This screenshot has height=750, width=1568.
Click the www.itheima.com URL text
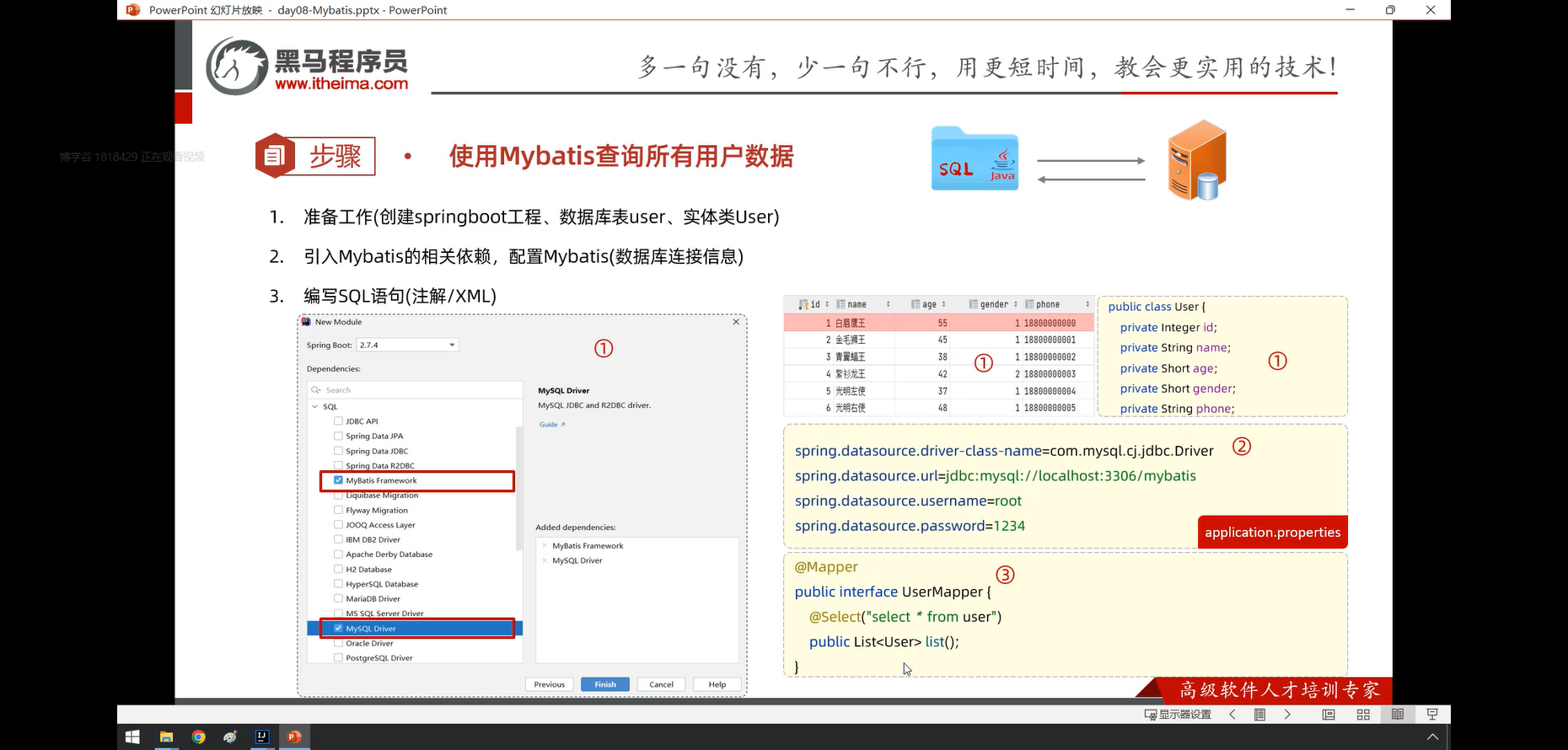click(341, 83)
